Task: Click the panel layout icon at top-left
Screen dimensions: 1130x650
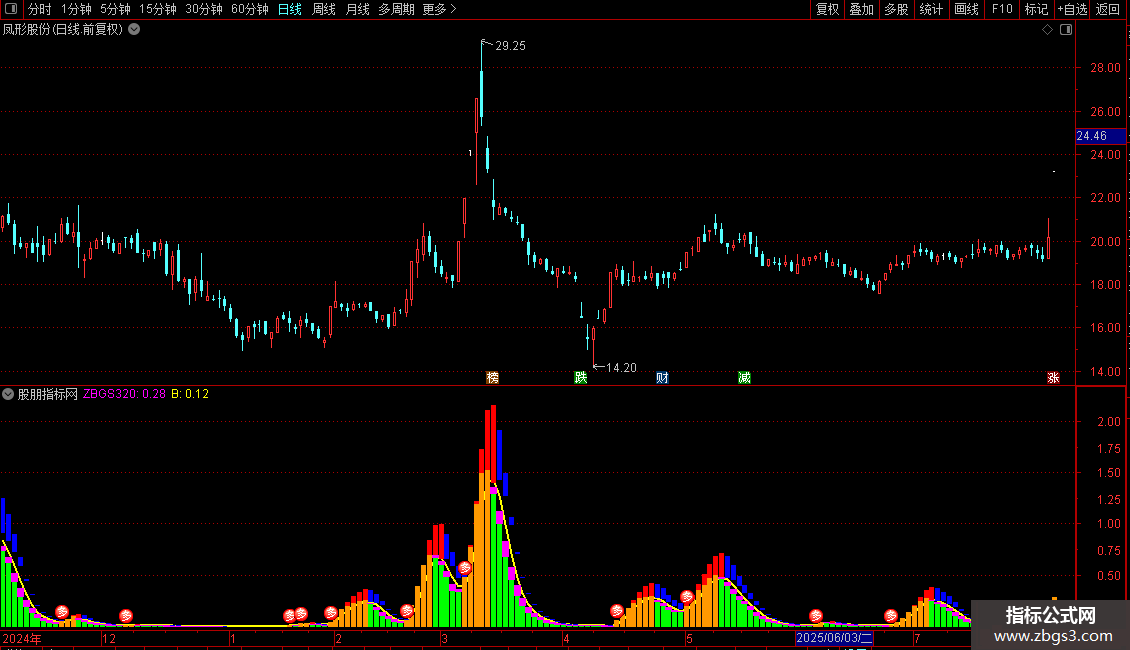Action: tap(11, 9)
